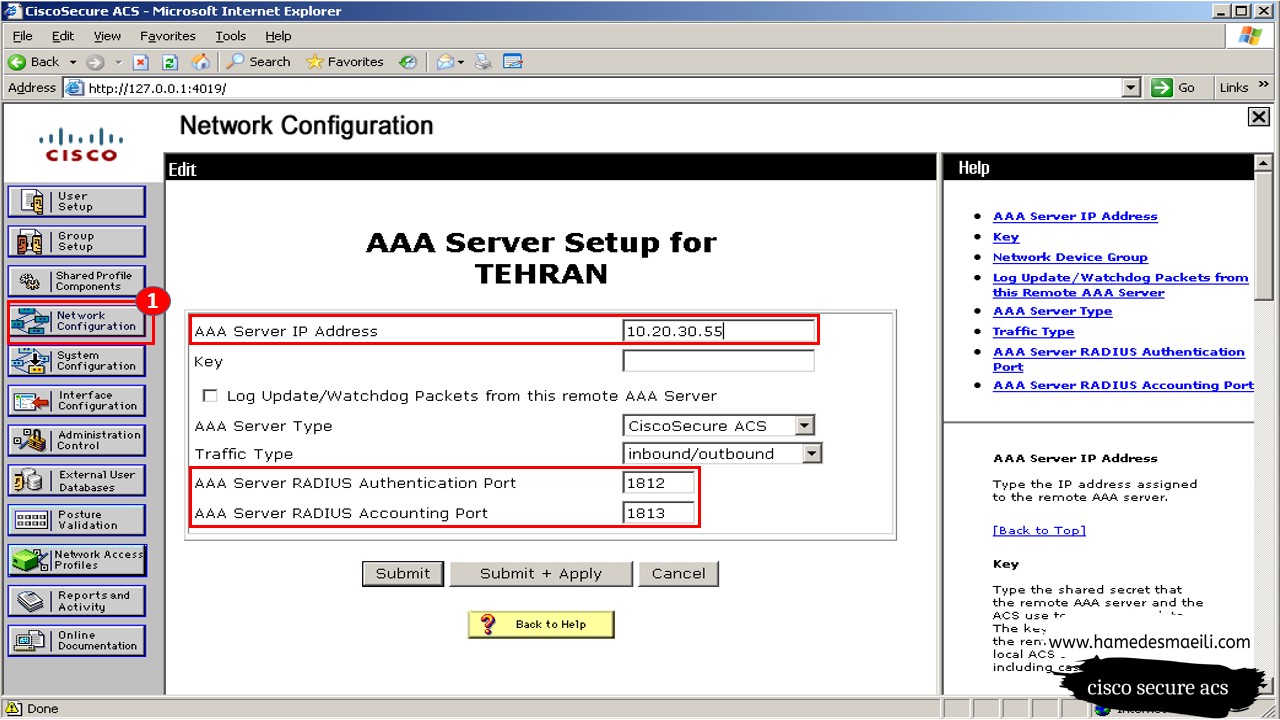Open the View menu
The width and height of the screenshot is (1280, 720).
[x=107, y=36]
